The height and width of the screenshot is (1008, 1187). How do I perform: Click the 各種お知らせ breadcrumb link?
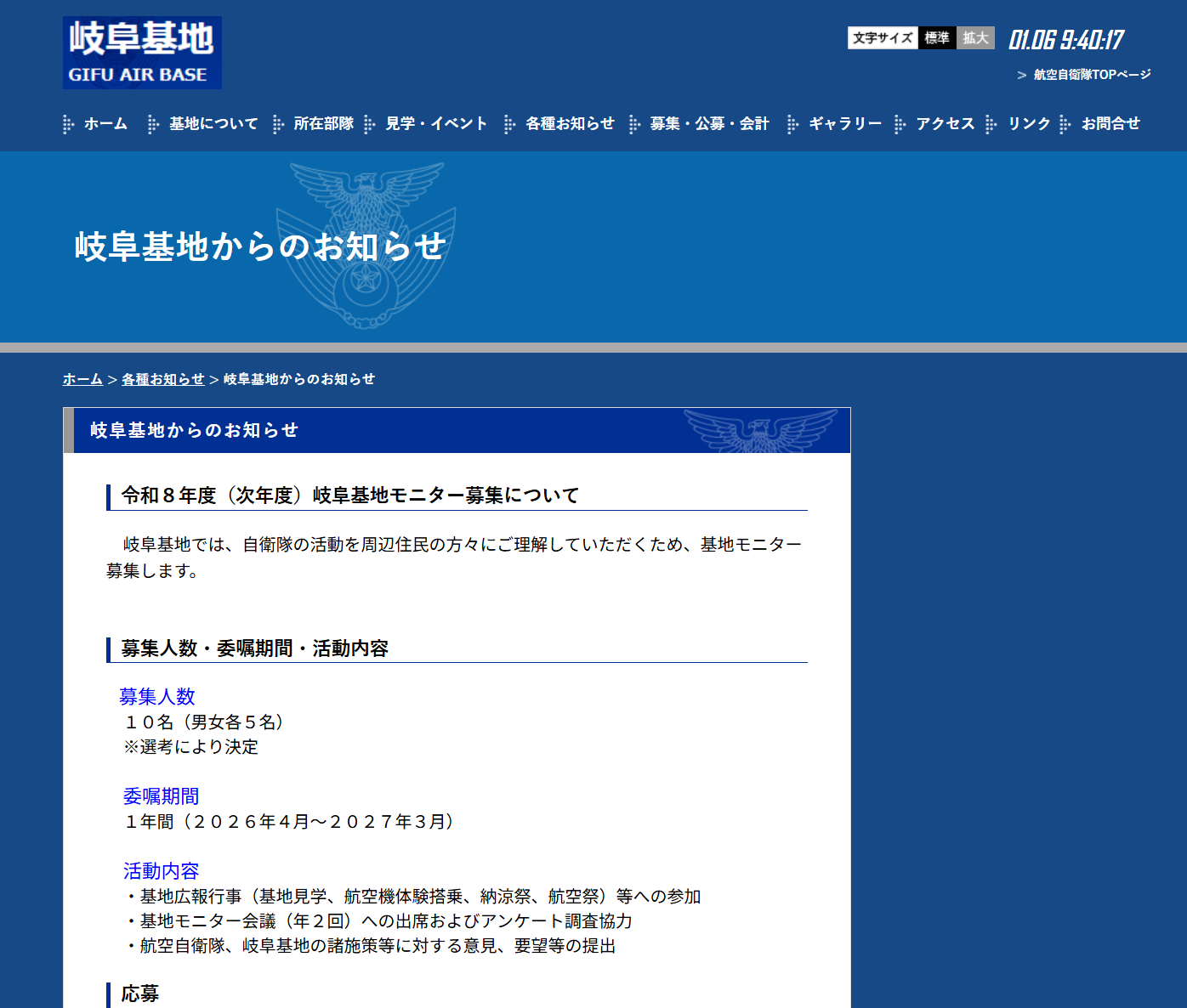[163, 379]
